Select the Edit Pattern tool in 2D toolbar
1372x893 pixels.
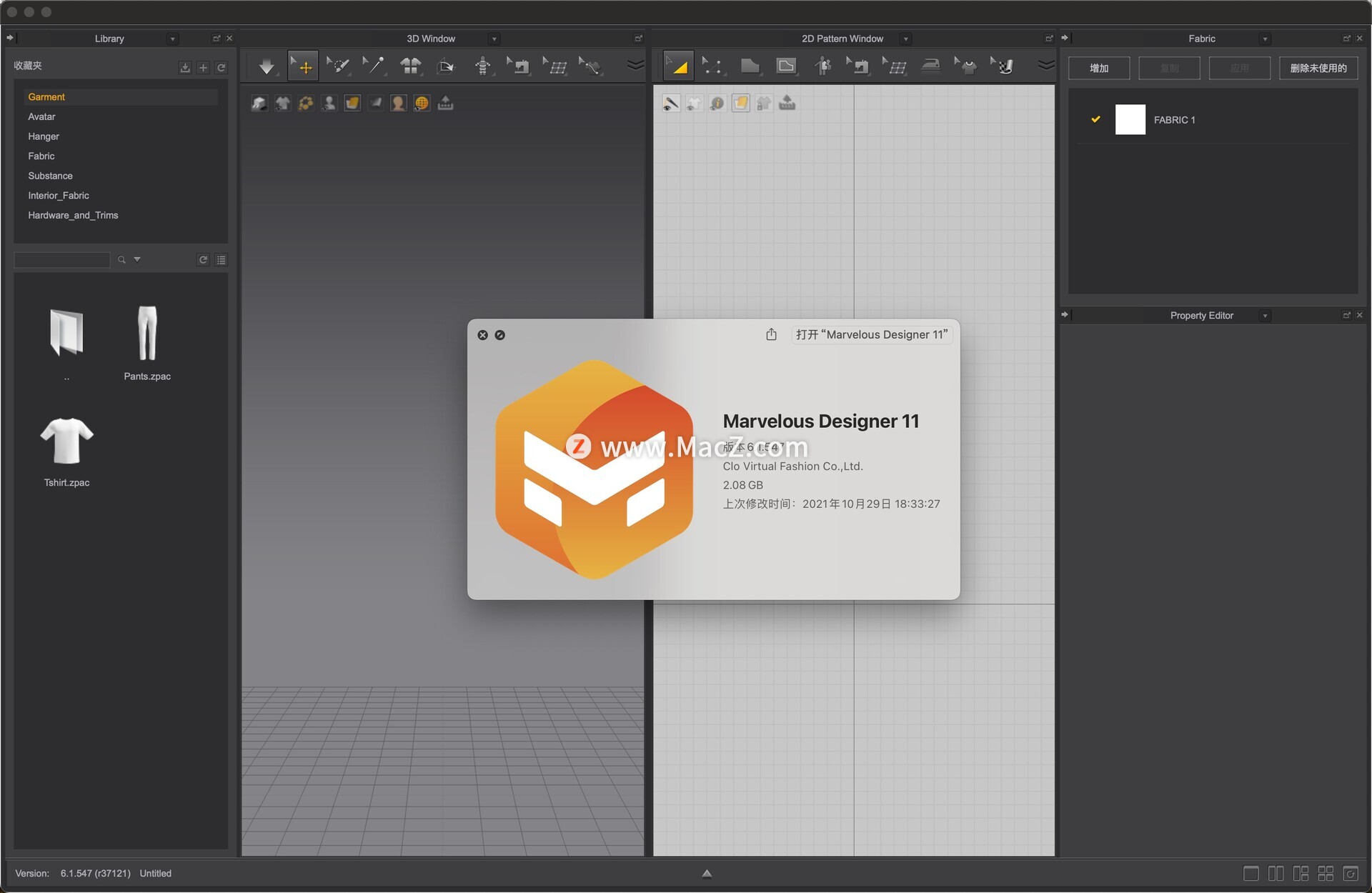click(x=678, y=66)
